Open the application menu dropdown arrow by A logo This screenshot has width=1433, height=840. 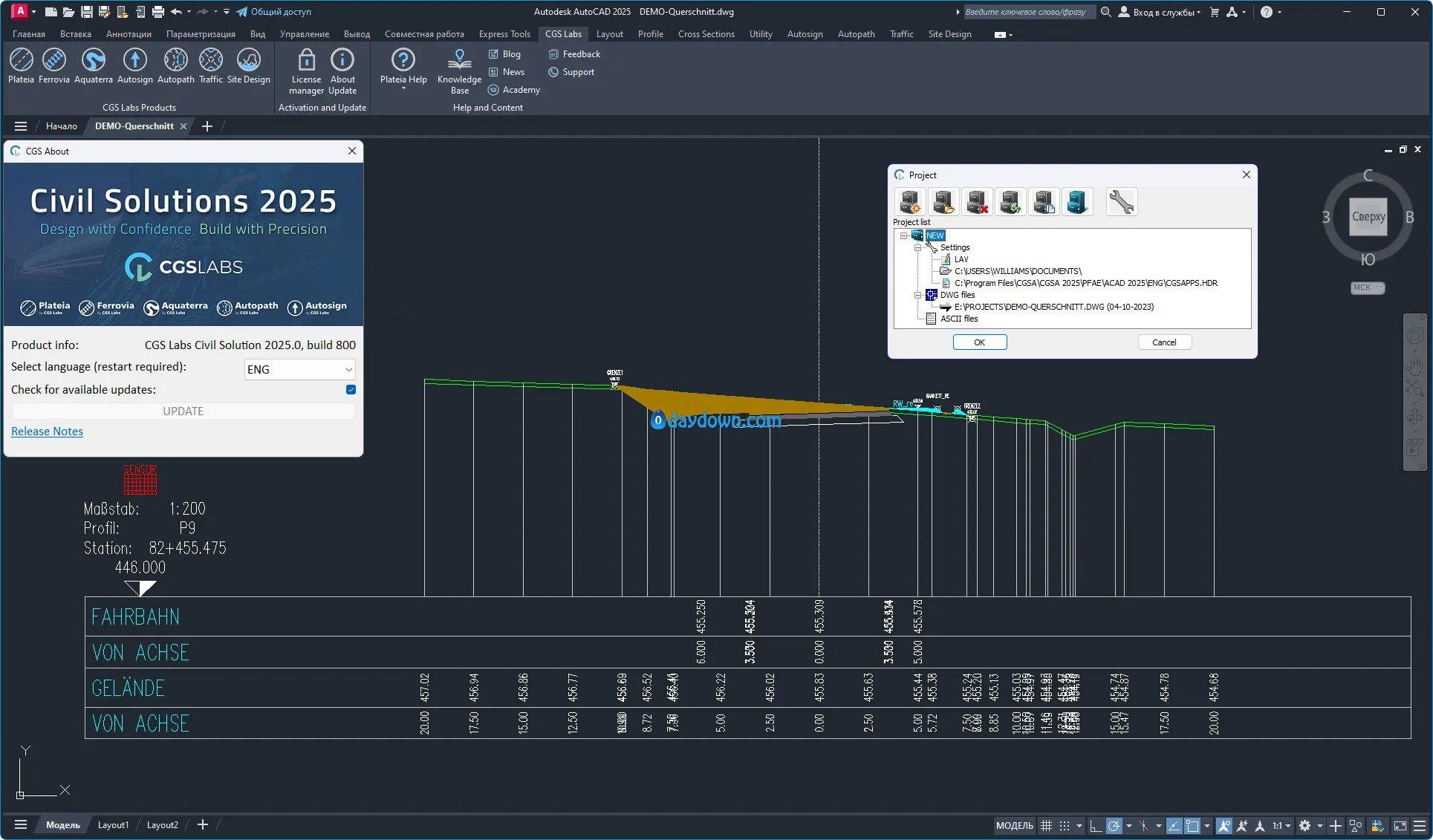coord(33,12)
